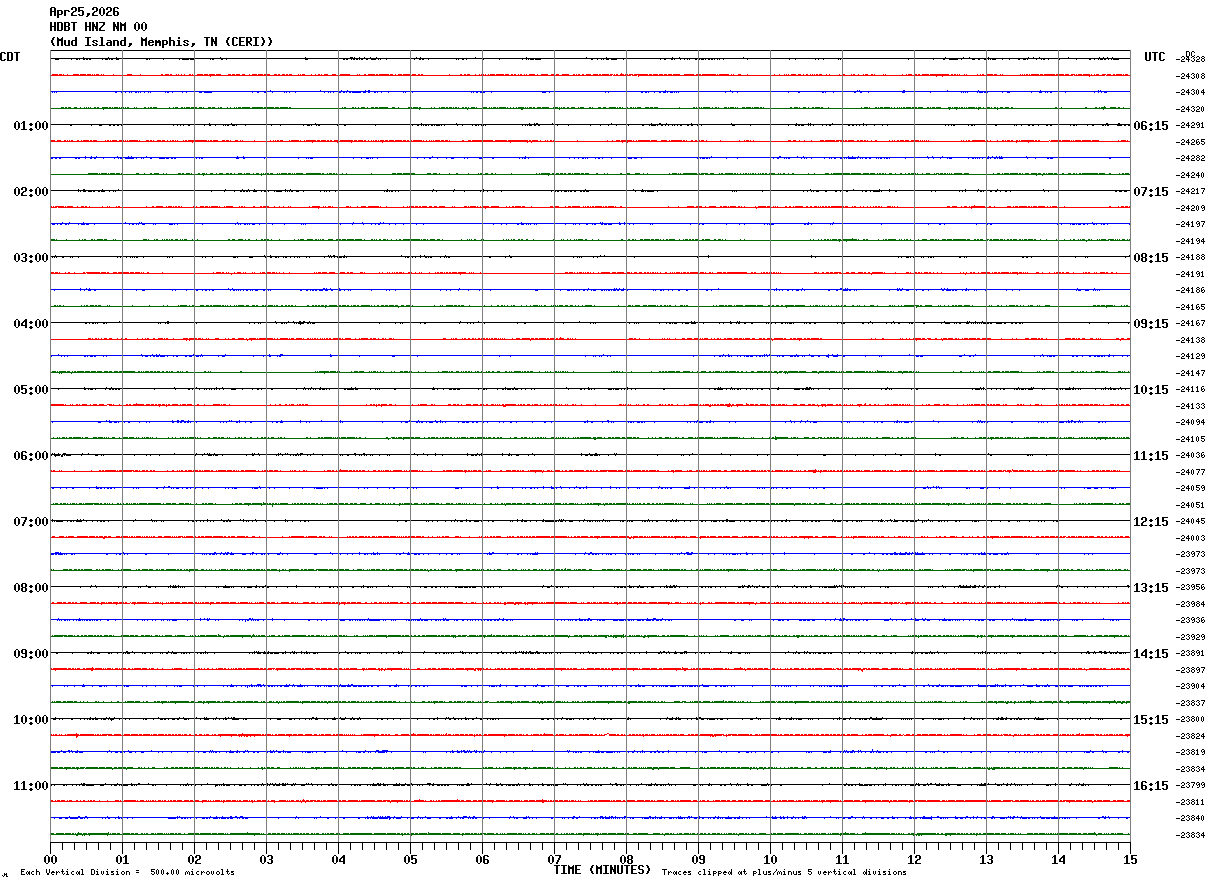This screenshot has height=886, width=1210.
Task: Click the 12 minute tick label on axis
Action: [x=914, y=860]
